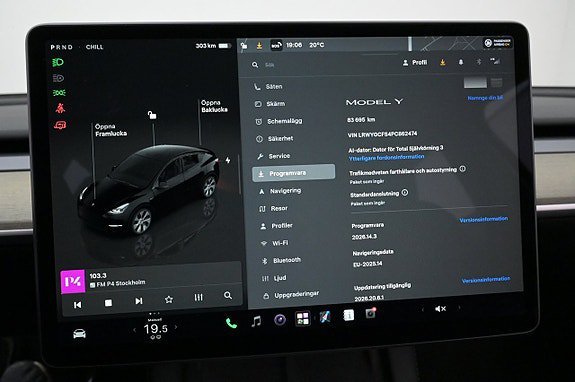Screen dimensions: 575x382
Task: Open dashcam icon with red dot
Action: pyautogui.click(x=371, y=313)
